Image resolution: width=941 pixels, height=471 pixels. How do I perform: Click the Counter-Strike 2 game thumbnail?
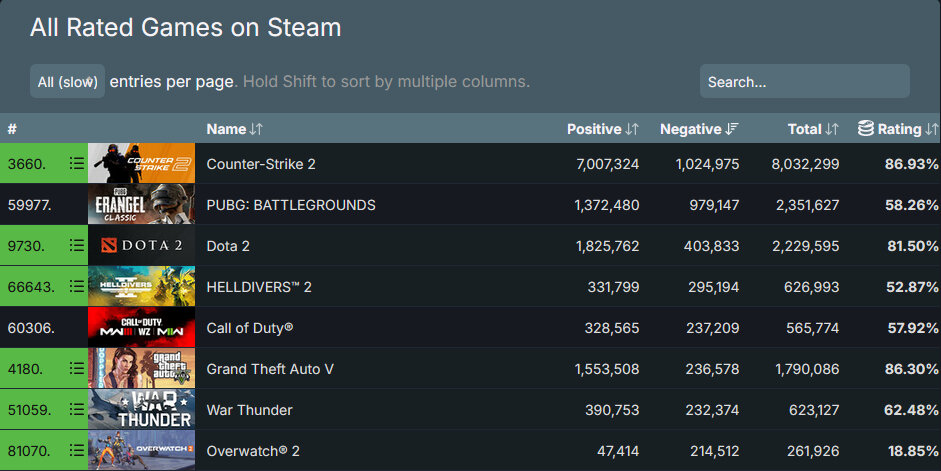click(x=142, y=163)
